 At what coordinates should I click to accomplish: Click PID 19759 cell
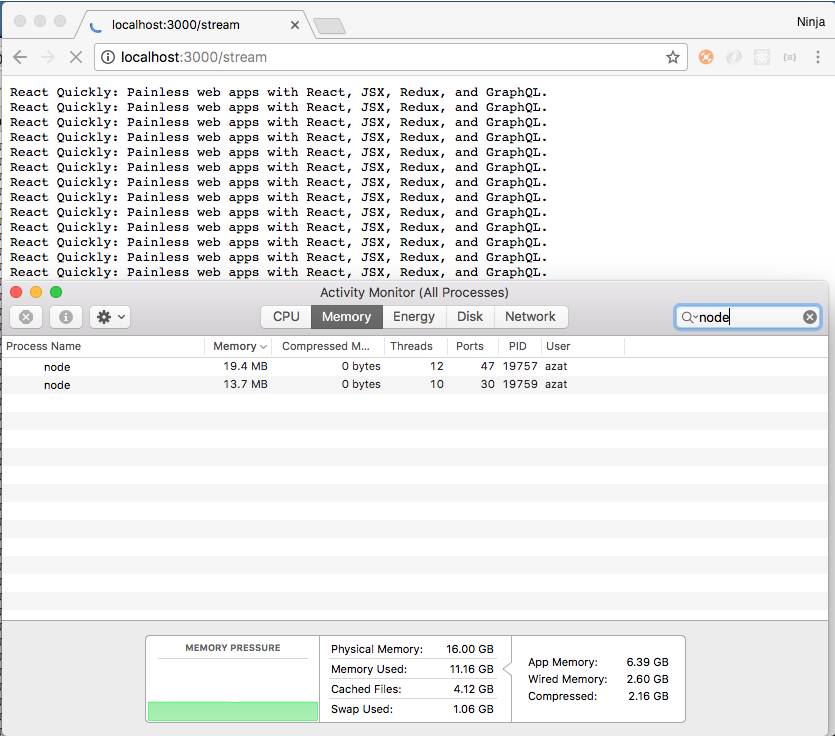coord(520,385)
